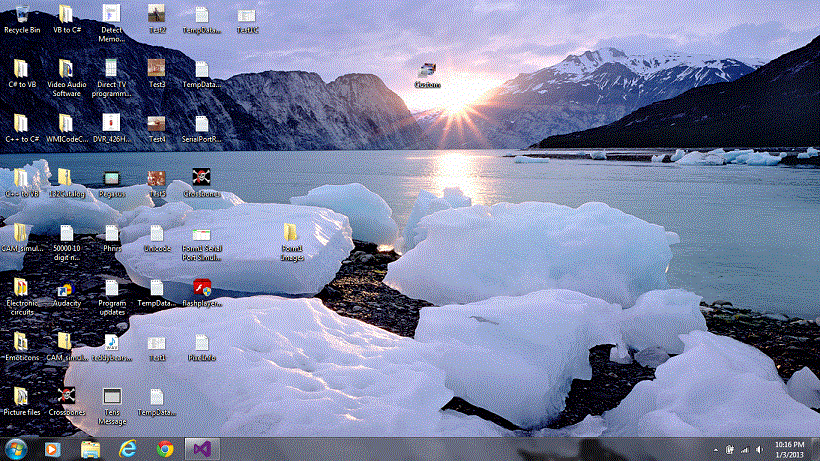Select the Detect Memo... document icon
The width and height of the screenshot is (820, 461).
coord(111,24)
